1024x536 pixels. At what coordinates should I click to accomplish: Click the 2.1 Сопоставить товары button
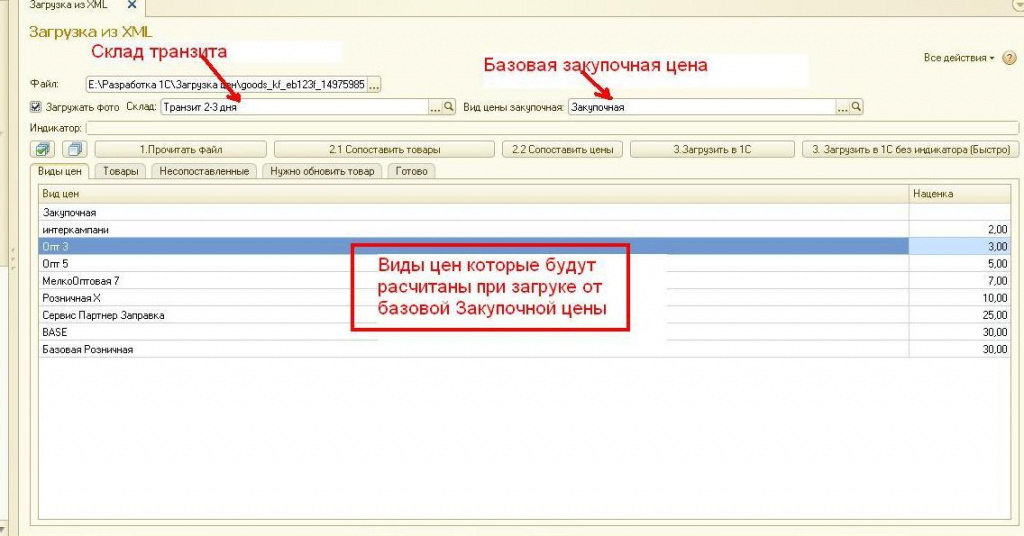pos(384,150)
